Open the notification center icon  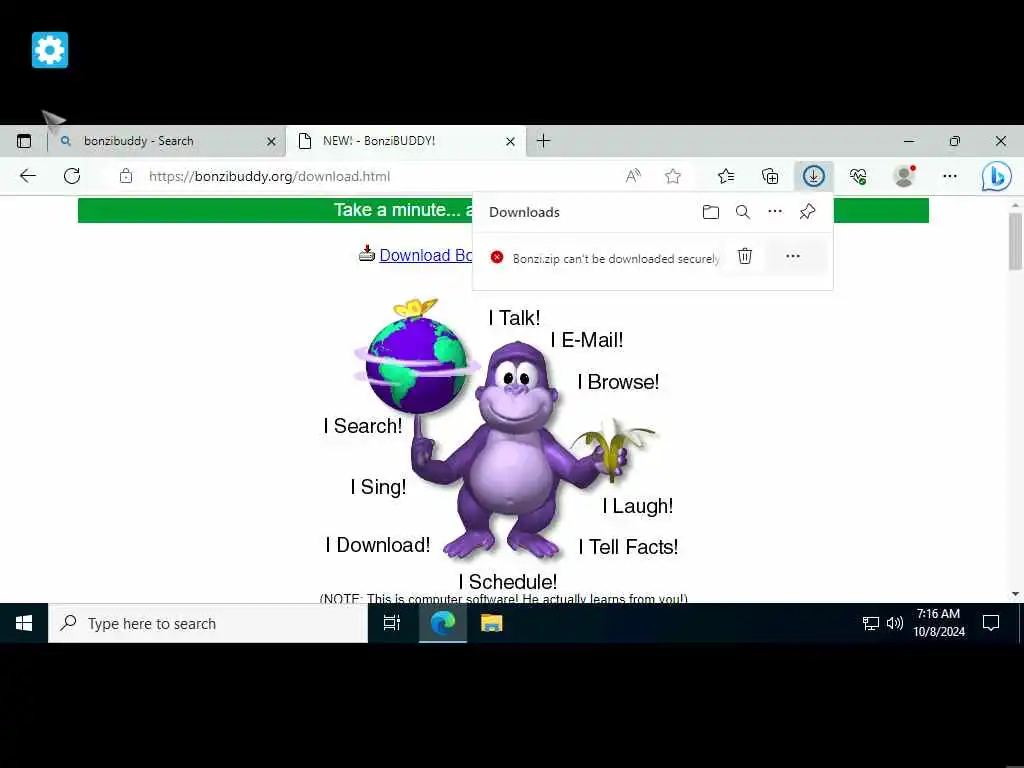[991, 624]
